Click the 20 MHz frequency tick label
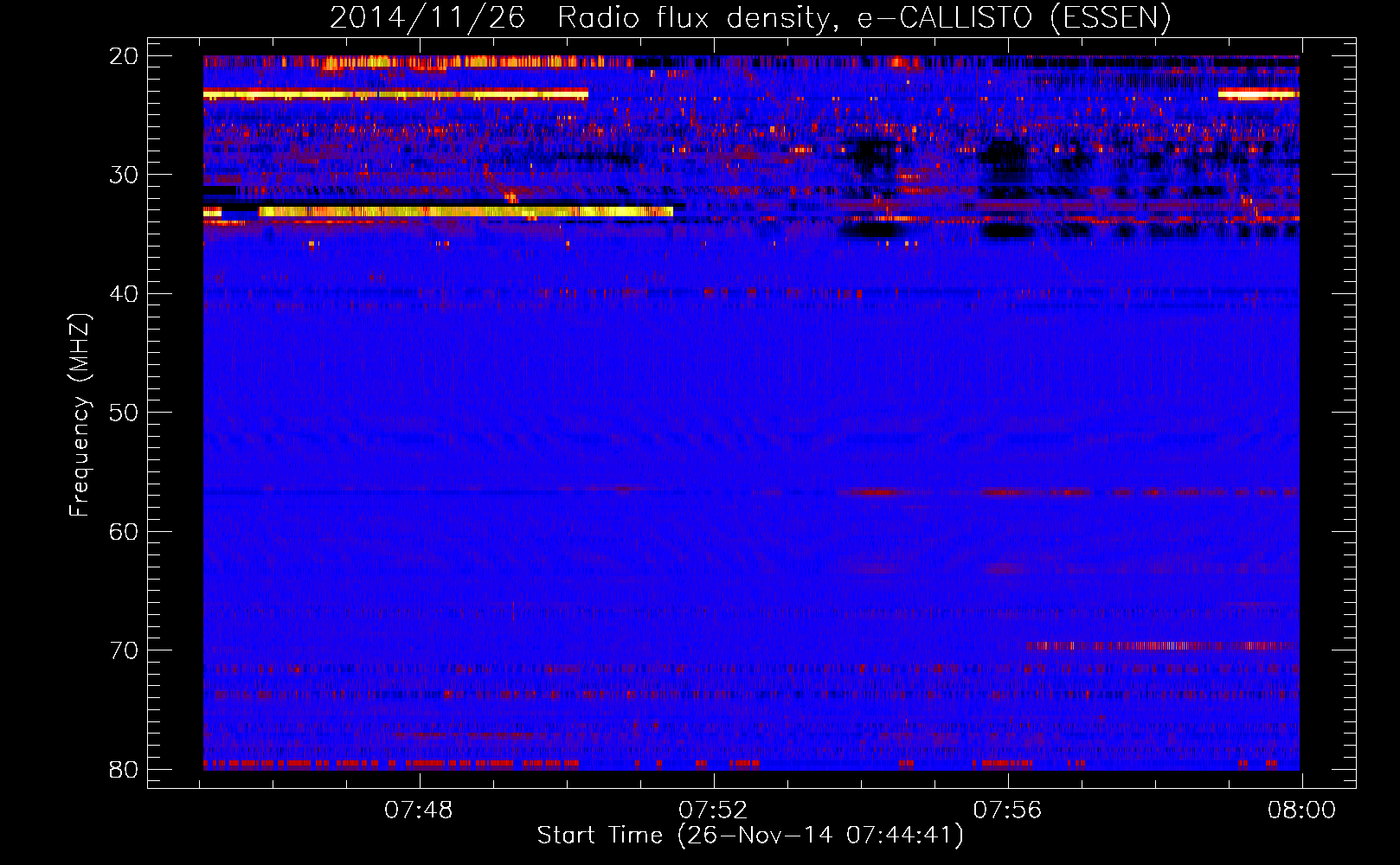 pyautogui.click(x=124, y=56)
